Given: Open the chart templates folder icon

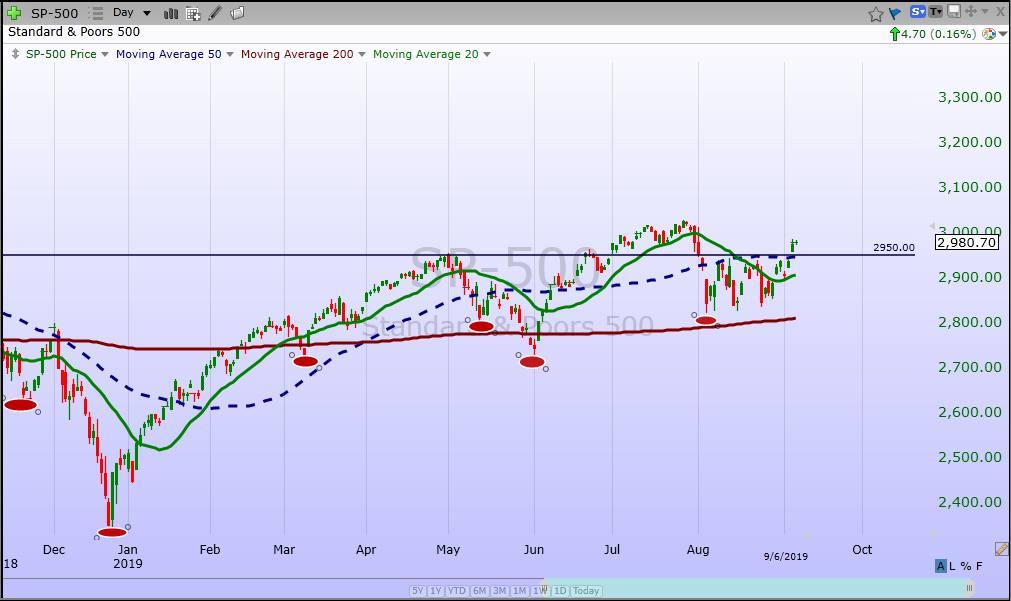Looking at the screenshot, I should pyautogui.click(x=237, y=12).
